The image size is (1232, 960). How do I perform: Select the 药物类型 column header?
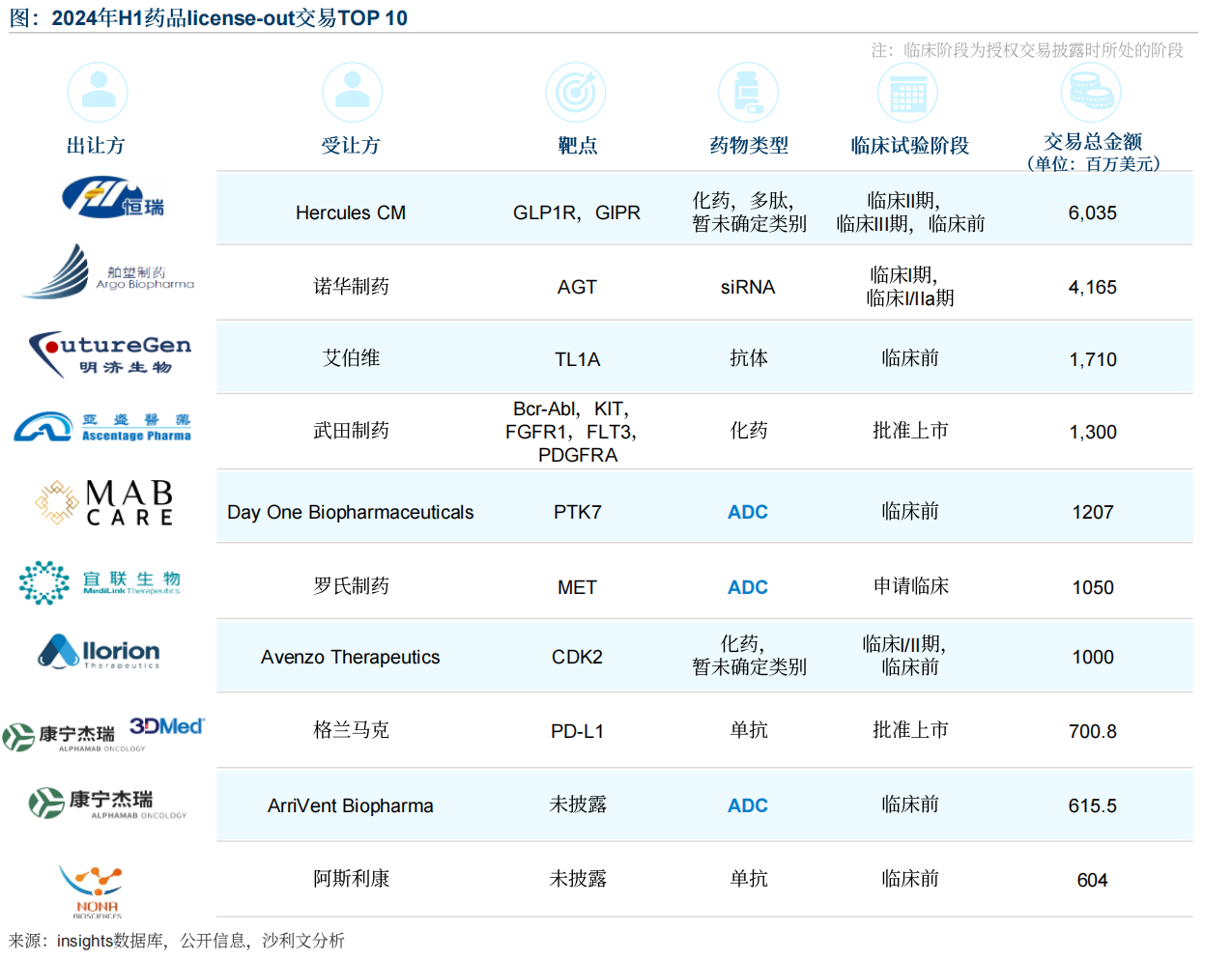coord(749,146)
